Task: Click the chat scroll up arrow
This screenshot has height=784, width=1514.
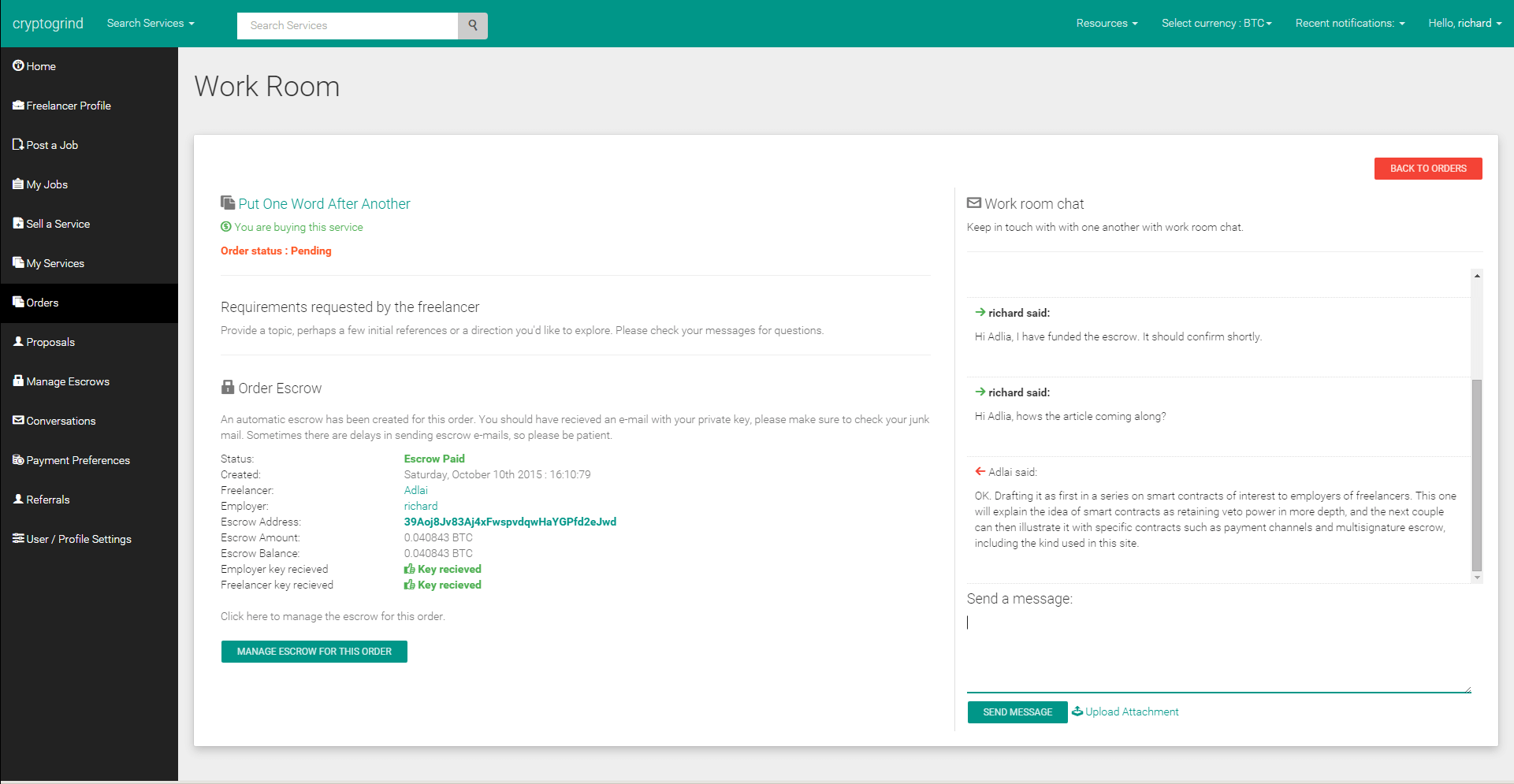Action: pos(1477,276)
